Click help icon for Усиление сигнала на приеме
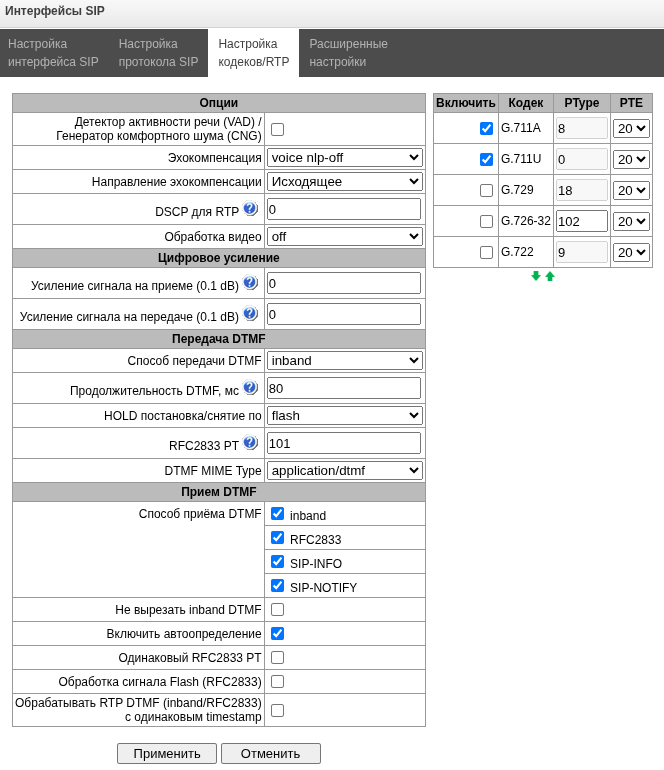664x770 pixels. (250, 283)
